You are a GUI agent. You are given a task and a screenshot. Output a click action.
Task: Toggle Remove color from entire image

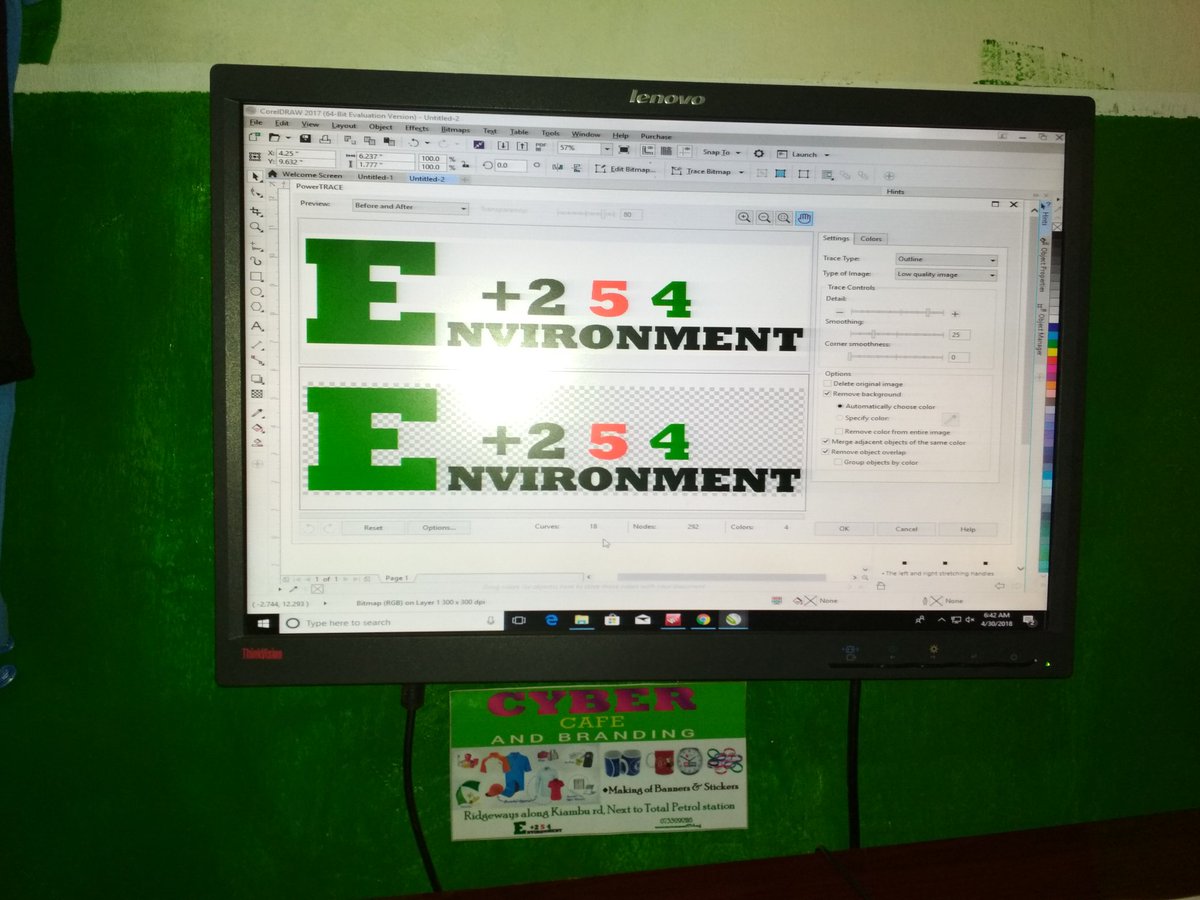pyautogui.click(x=838, y=432)
